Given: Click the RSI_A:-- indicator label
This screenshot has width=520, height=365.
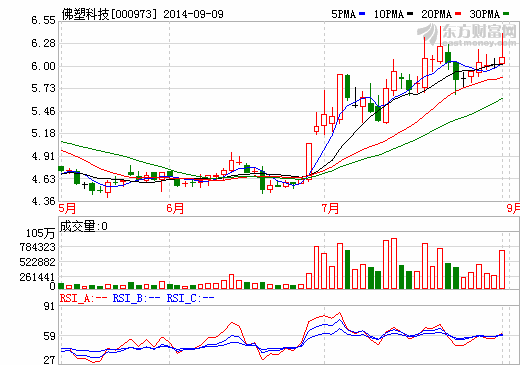Looking at the screenshot, I should pos(83,298).
